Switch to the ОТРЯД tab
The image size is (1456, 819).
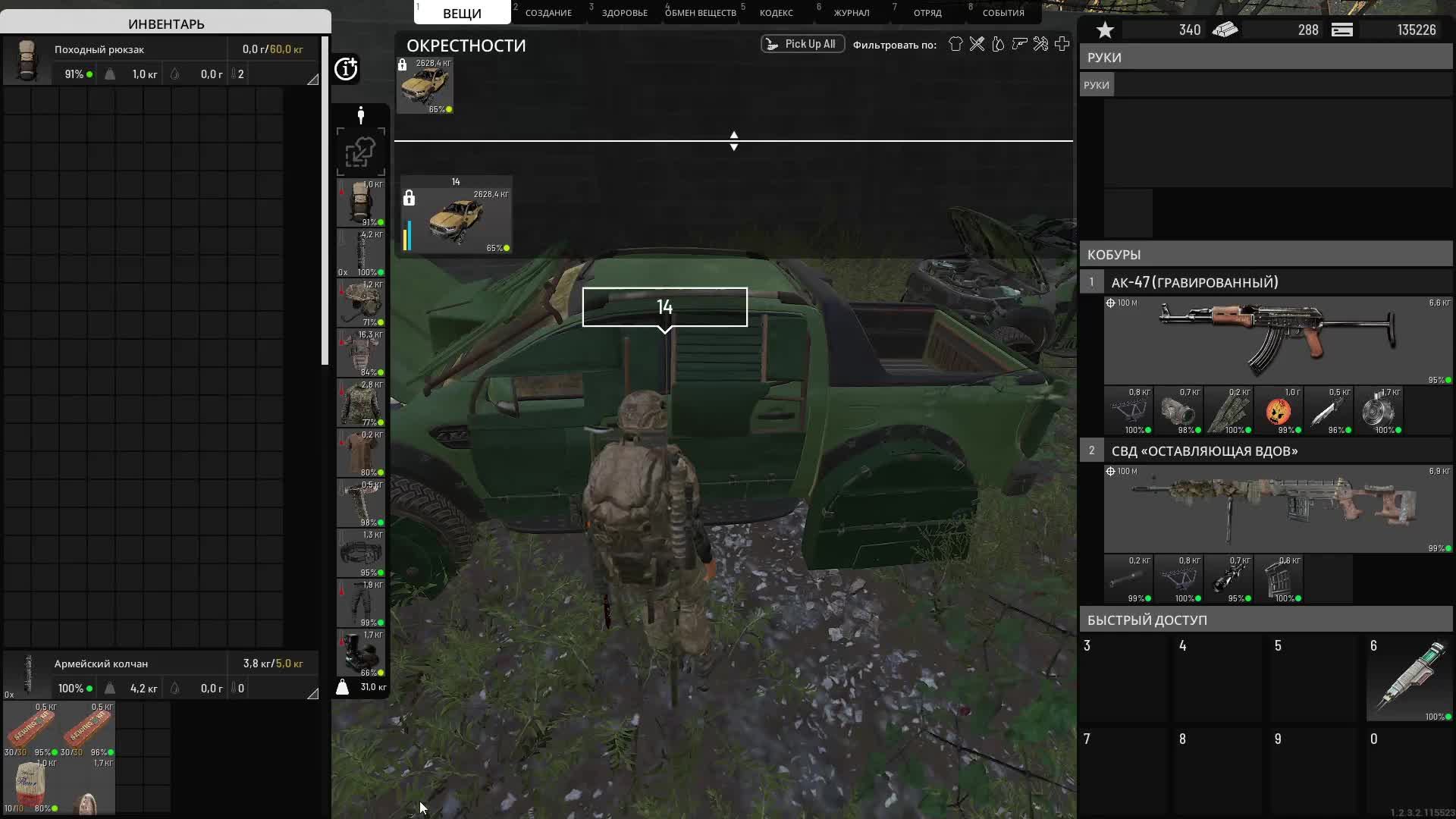point(927,13)
